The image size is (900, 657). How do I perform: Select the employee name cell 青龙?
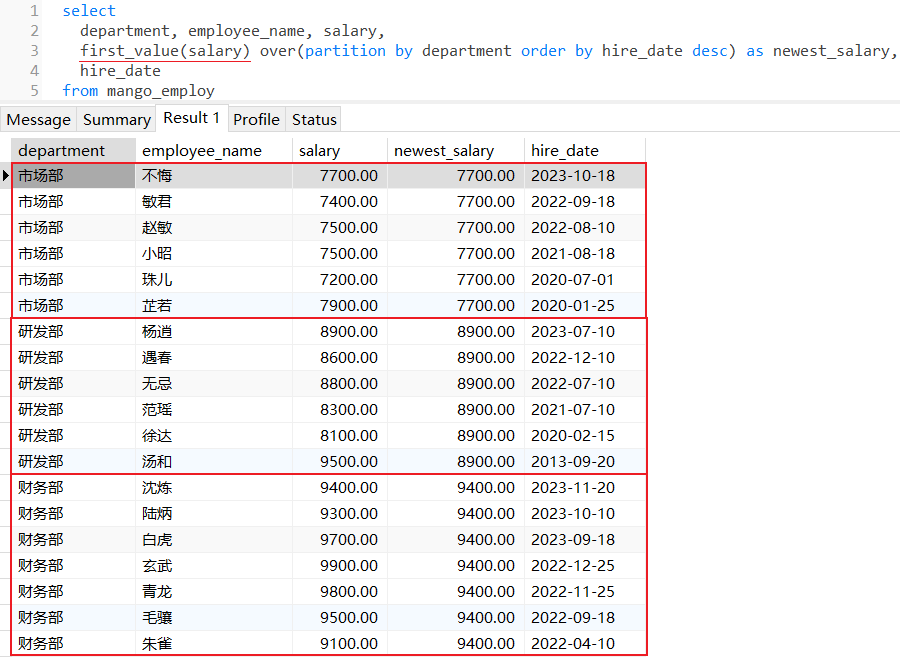pyautogui.click(x=214, y=592)
